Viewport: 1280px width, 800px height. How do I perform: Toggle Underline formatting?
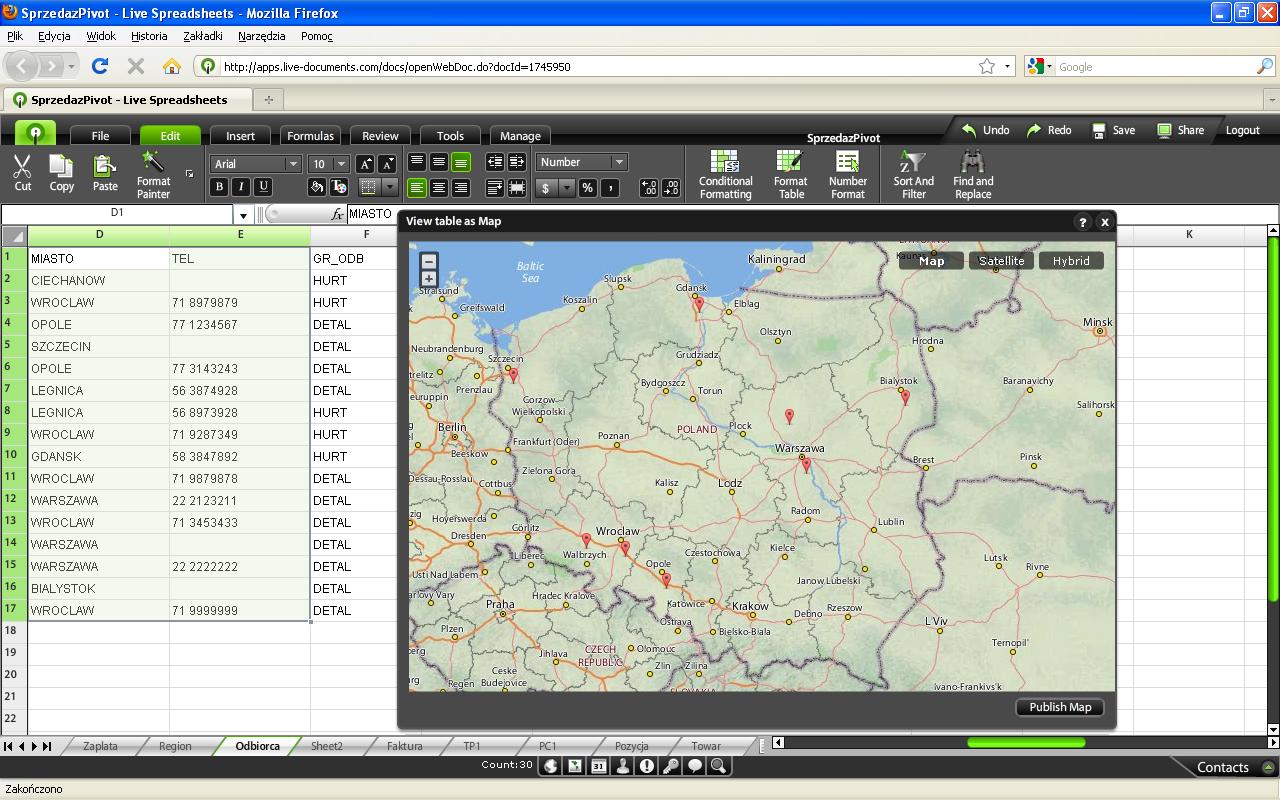point(263,187)
